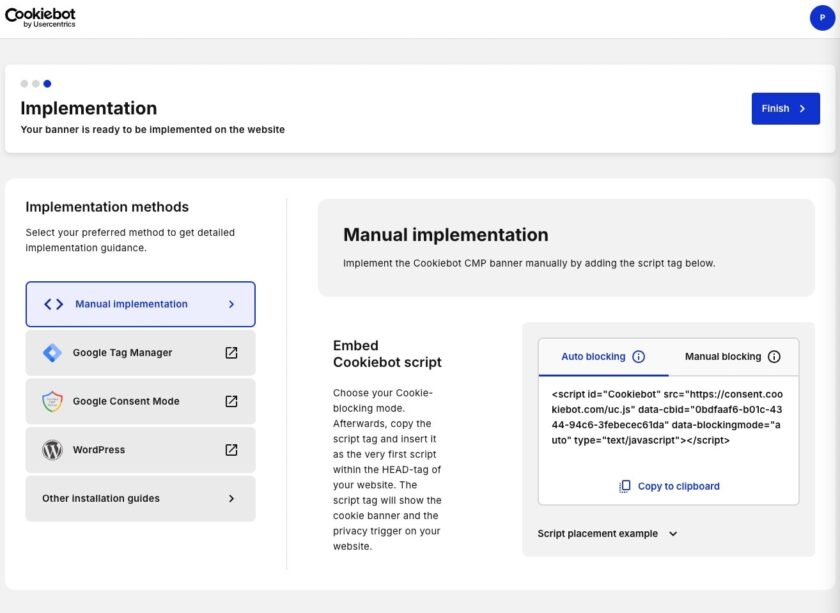Click inside the Cookiebot script code box

(x=668, y=416)
